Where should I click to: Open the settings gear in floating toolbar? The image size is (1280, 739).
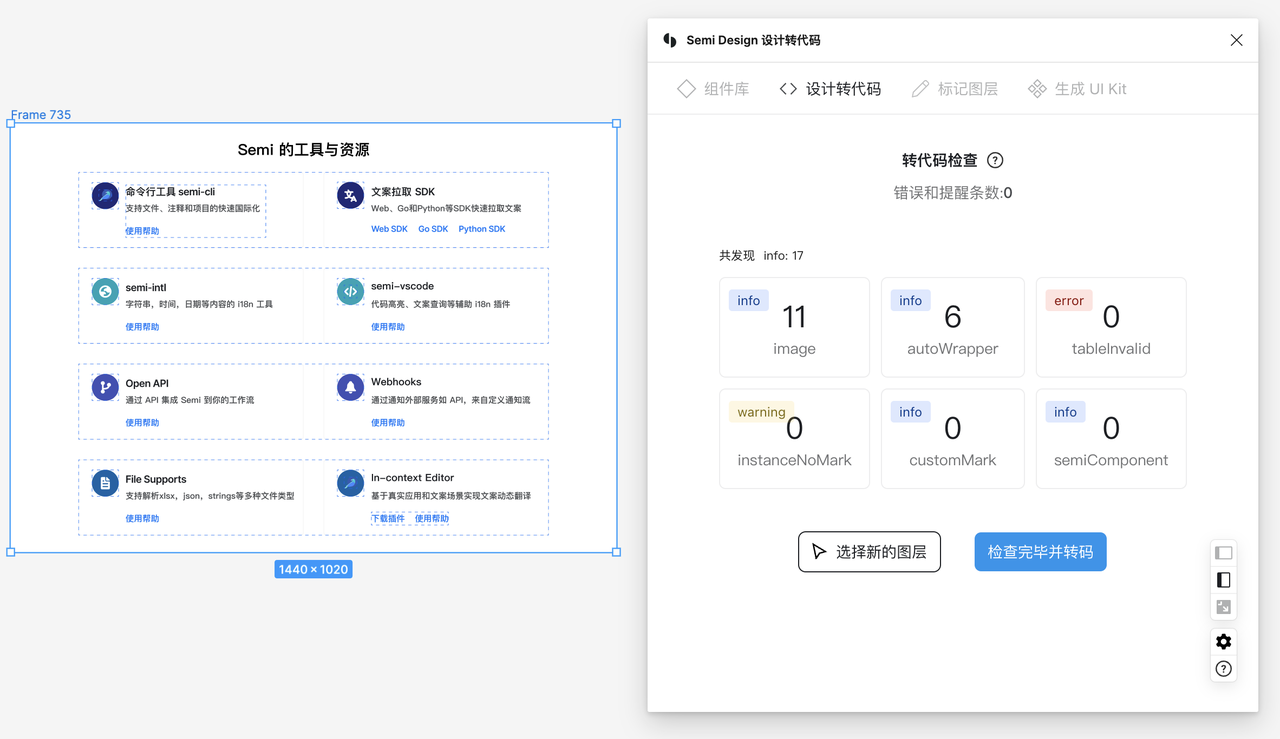(1223, 642)
